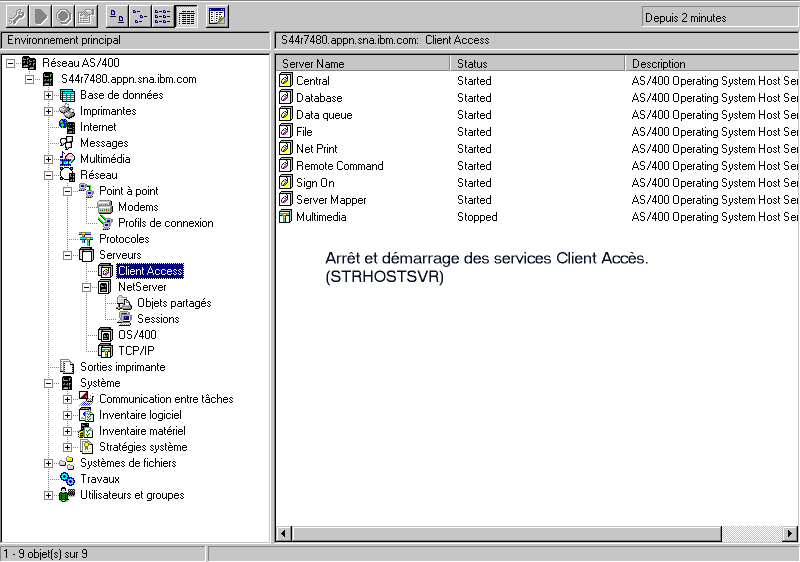
Task: Expand Communication entre tâches node
Action: (x=67, y=399)
